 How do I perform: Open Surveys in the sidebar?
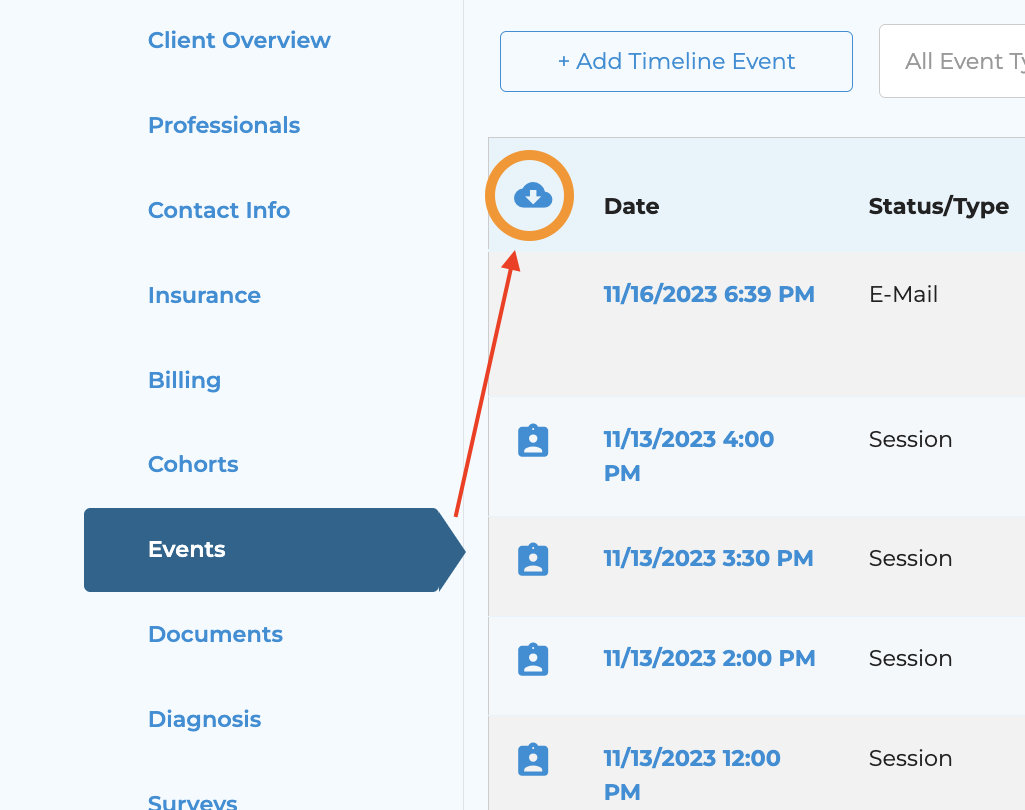[192, 802]
